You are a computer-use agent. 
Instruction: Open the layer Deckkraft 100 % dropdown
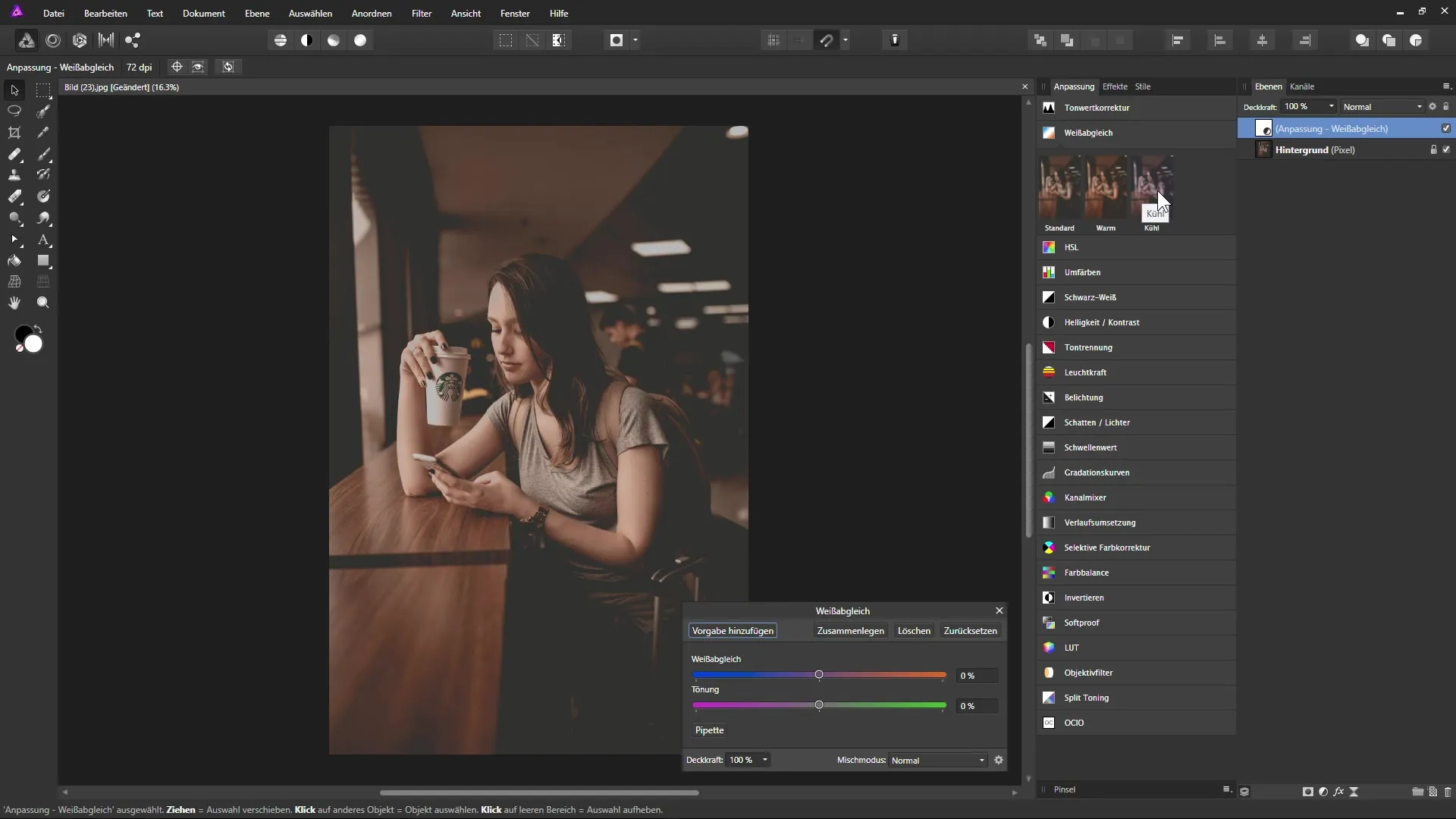coord(1307,107)
